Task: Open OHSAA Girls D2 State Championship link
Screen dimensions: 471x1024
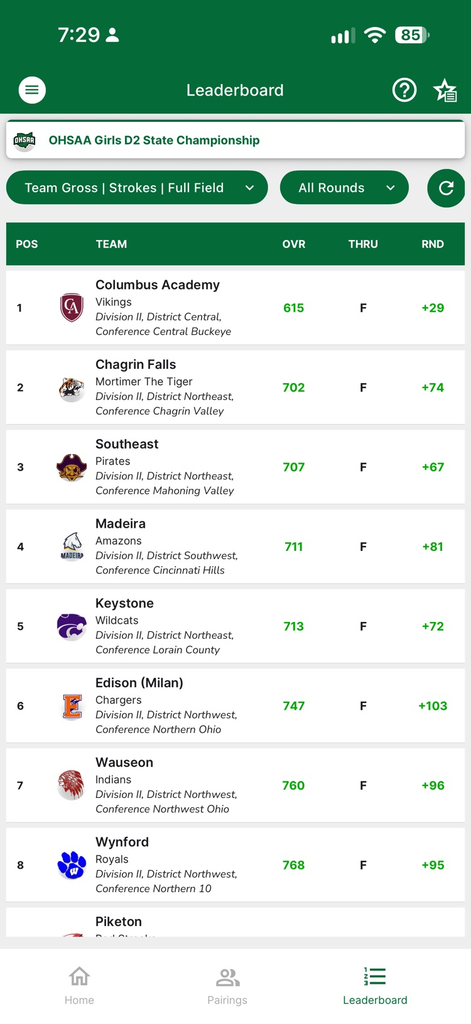Action: [x=154, y=140]
